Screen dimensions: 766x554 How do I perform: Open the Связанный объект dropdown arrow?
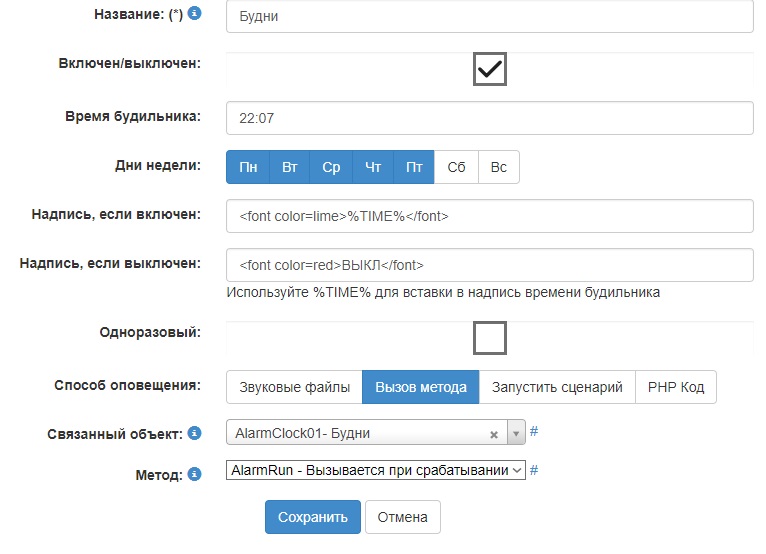pos(516,434)
